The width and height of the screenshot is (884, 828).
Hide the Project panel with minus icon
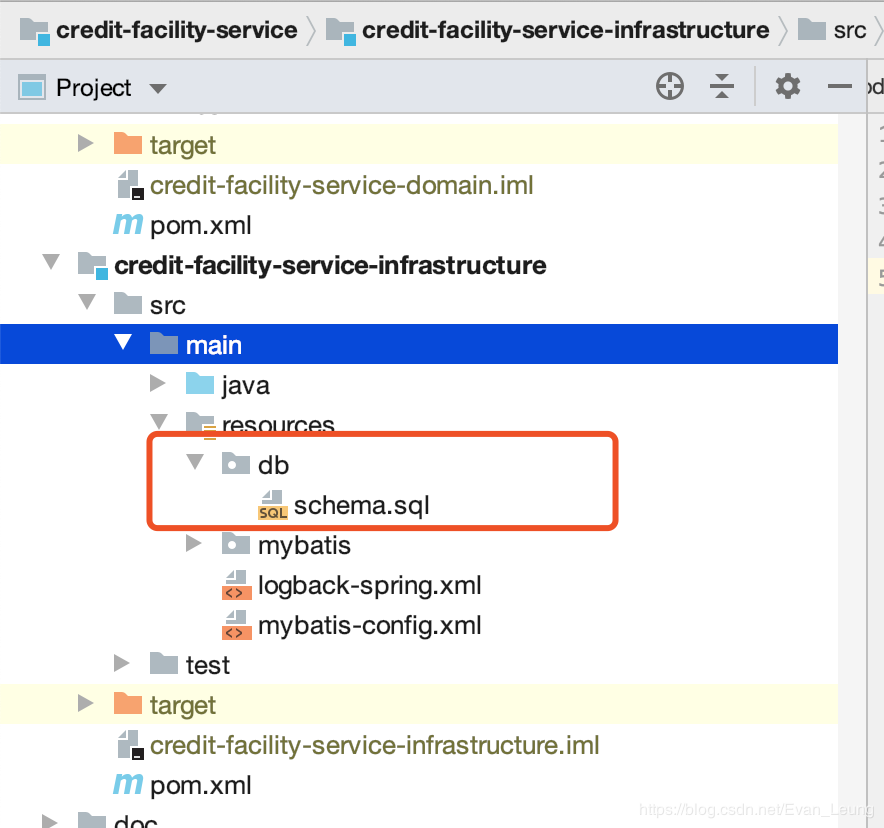pos(839,87)
